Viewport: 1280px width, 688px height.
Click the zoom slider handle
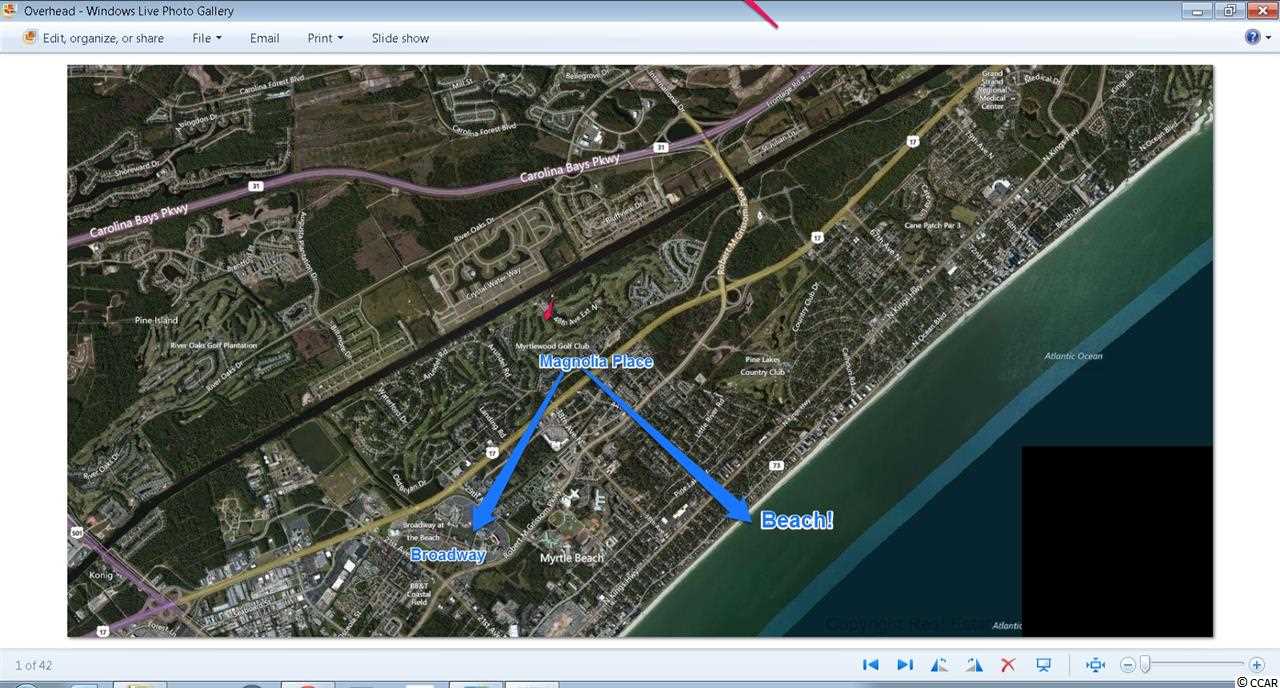[x=1146, y=665]
